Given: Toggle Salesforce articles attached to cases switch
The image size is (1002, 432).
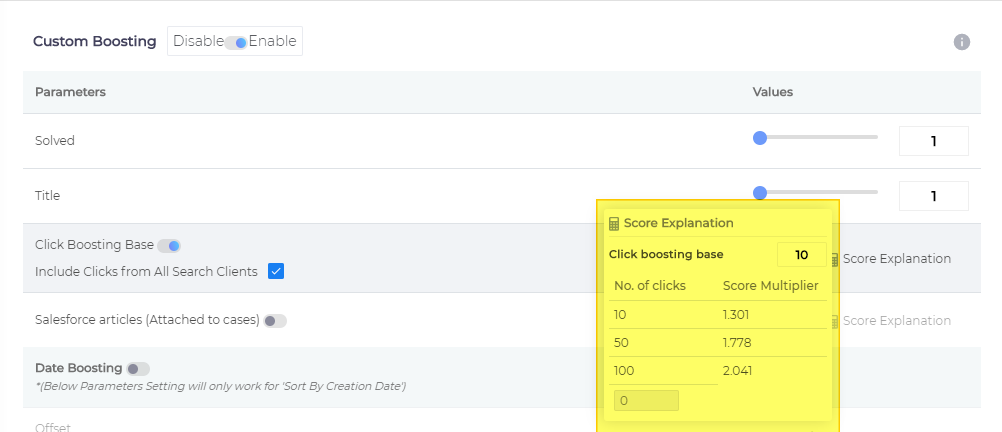Looking at the screenshot, I should [x=275, y=321].
